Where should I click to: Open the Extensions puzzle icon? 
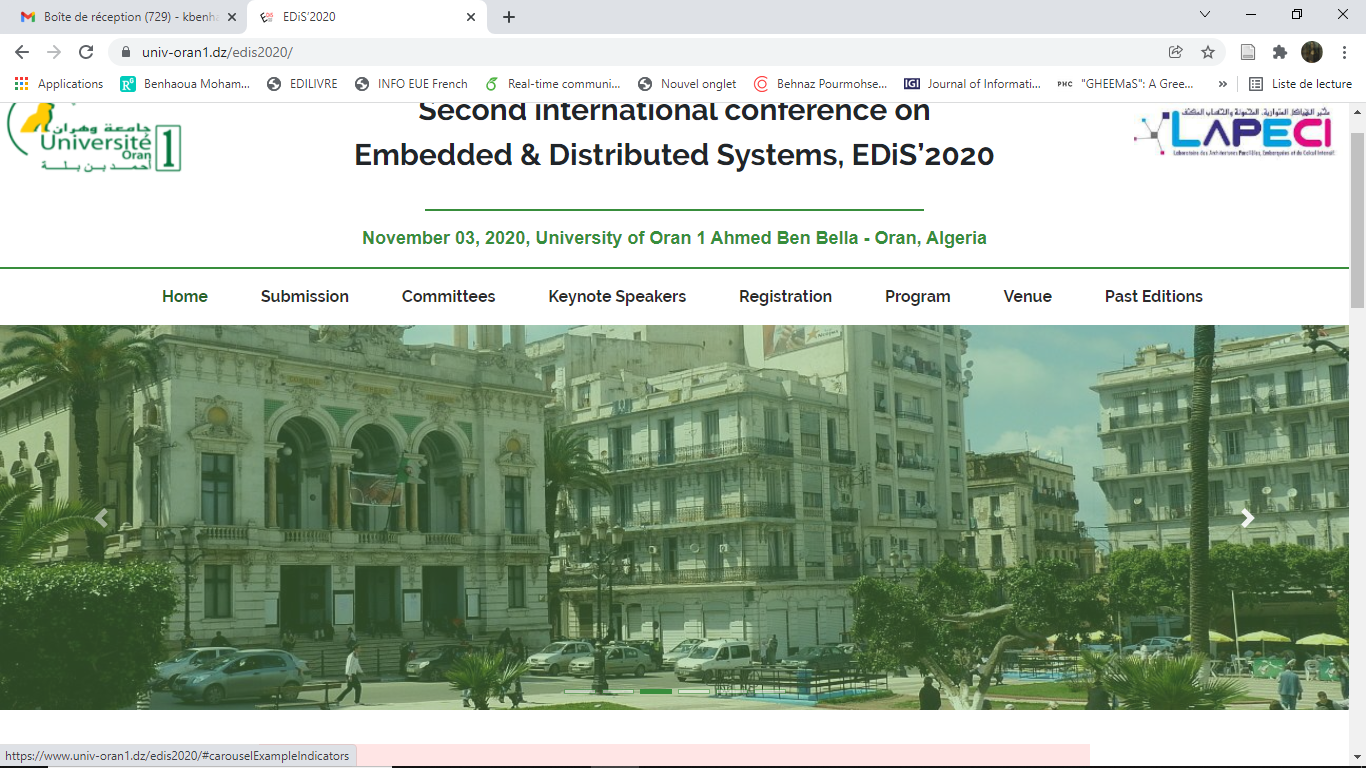click(1279, 52)
